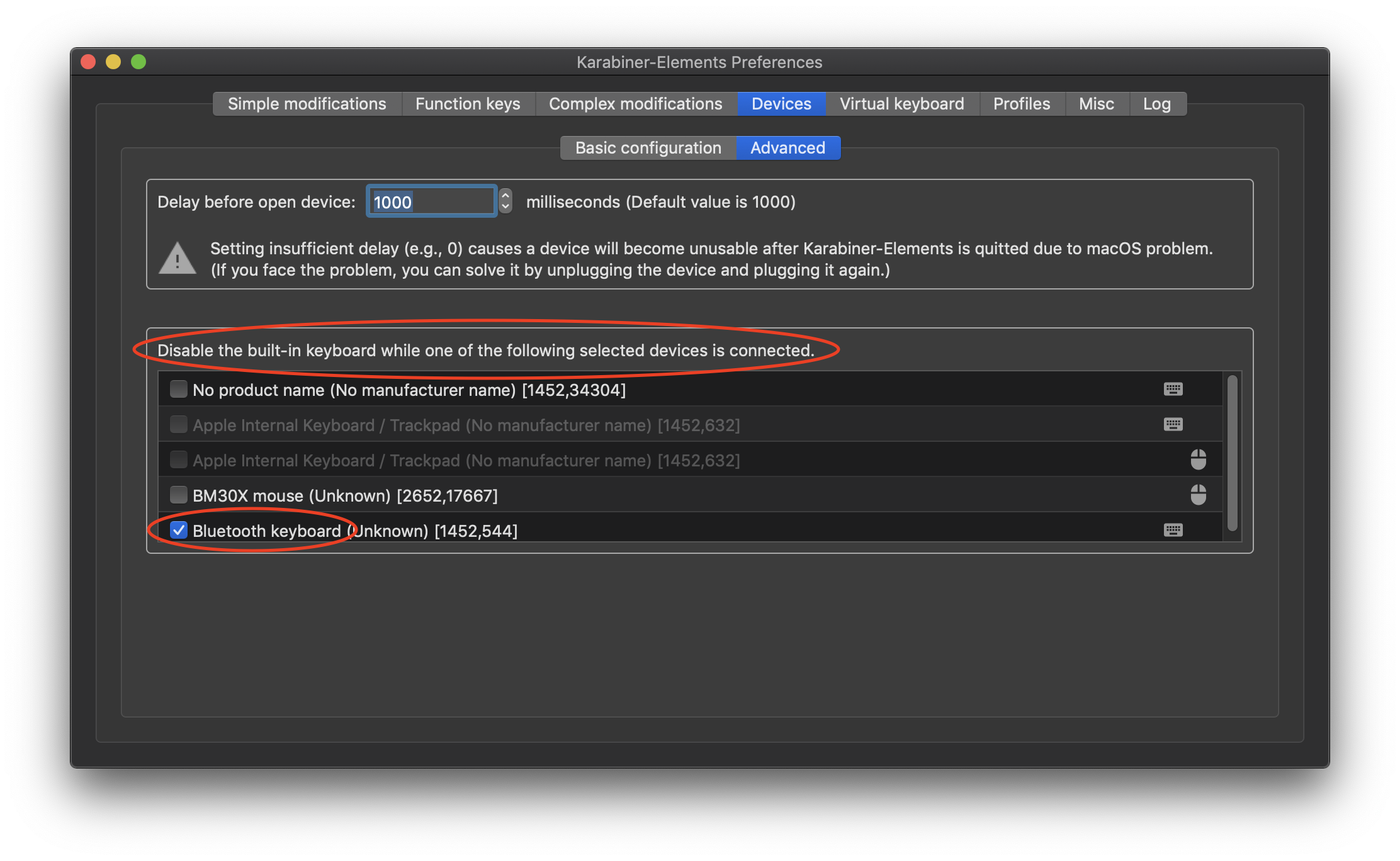Click the delay stepper down arrow
Viewport: 1400px width, 861px height.
click(505, 207)
